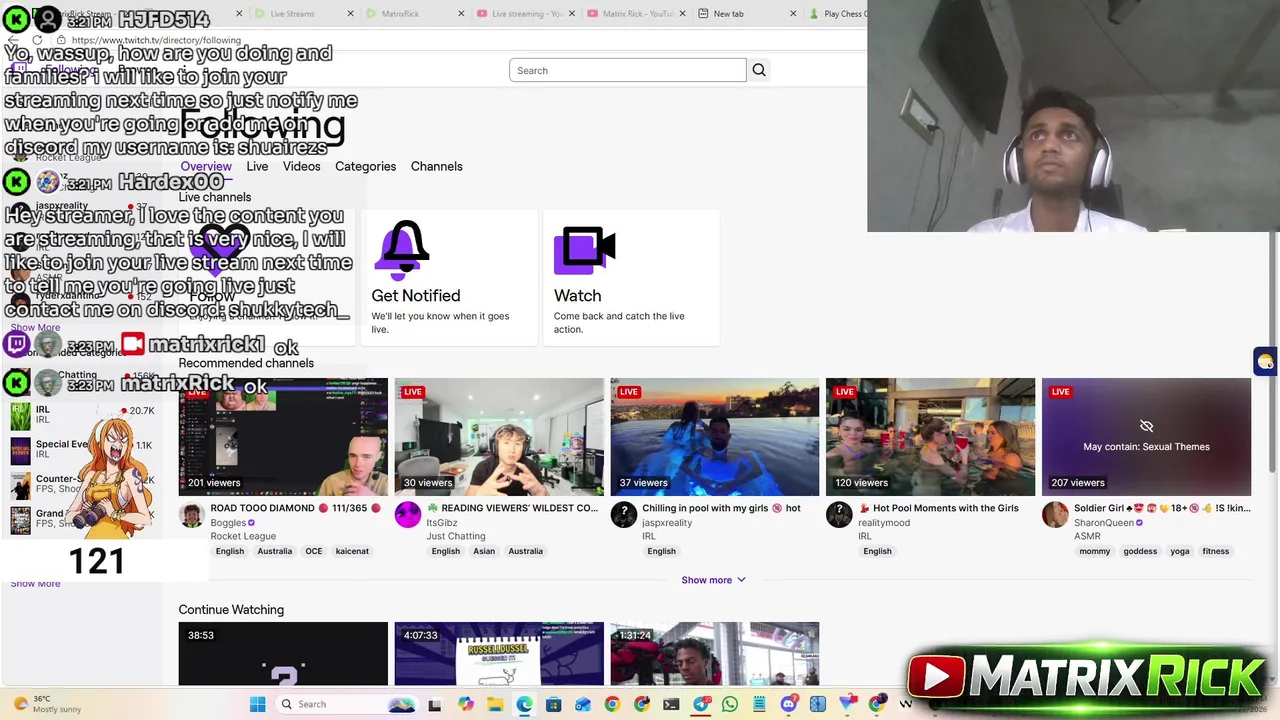The height and width of the screenshot is (720, 1280).
Task: Switch to the Play Chess browser tab
Action: click(836, 14)
